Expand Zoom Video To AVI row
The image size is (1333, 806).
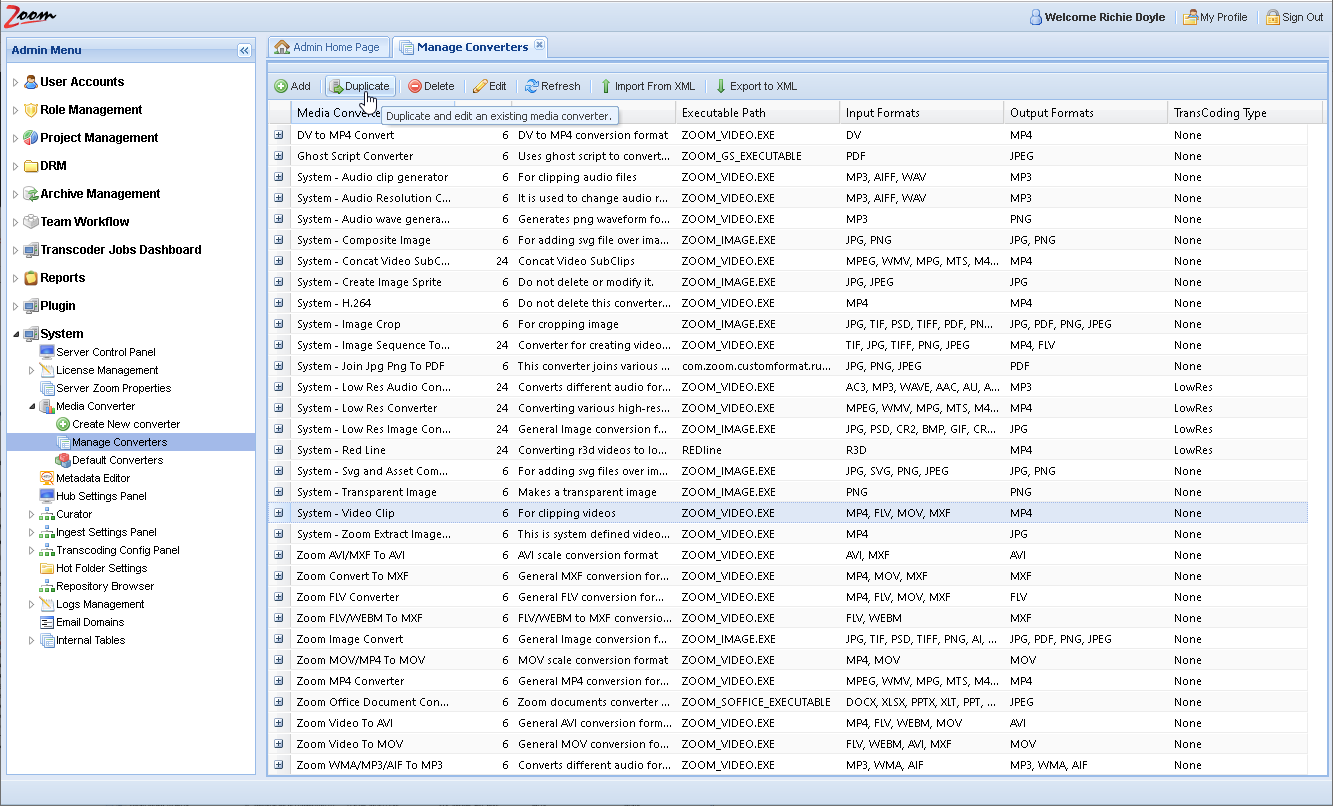coord(278,723)
